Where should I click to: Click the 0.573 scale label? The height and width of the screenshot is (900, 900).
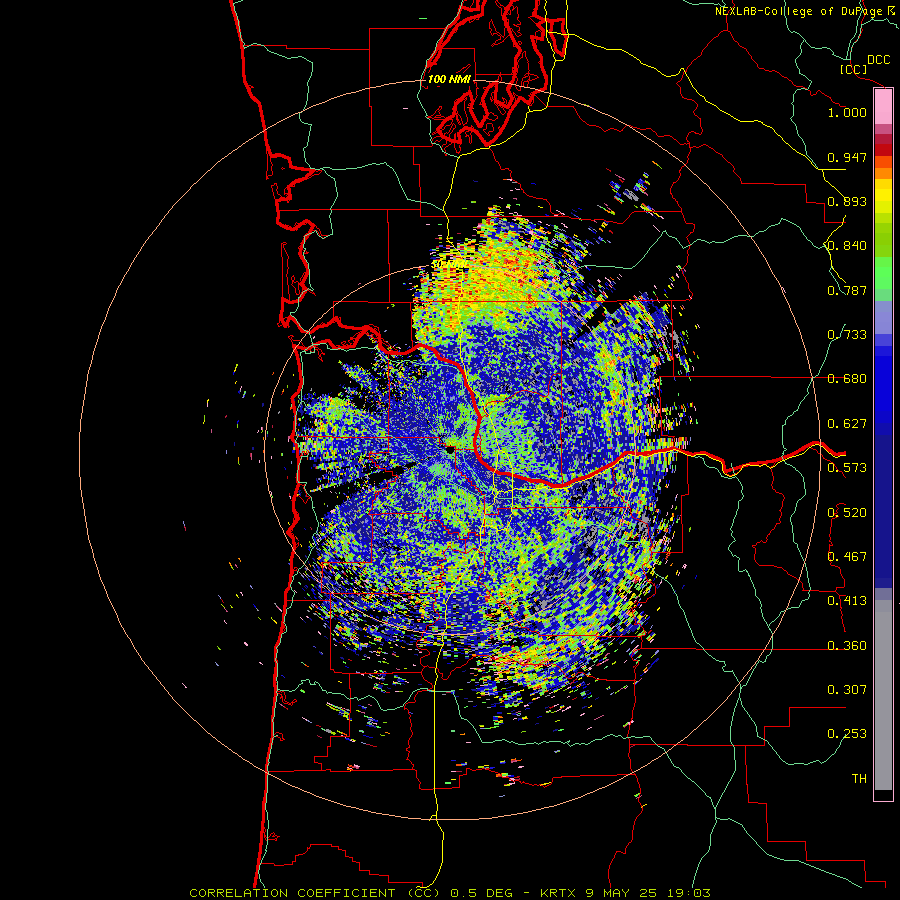pos(847,468)
